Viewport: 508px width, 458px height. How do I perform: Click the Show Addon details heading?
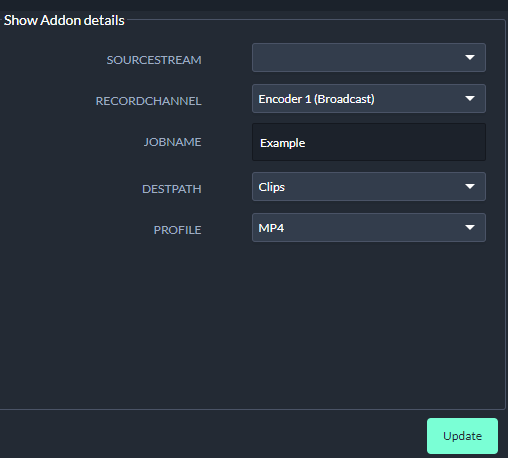tap(64, 20)
